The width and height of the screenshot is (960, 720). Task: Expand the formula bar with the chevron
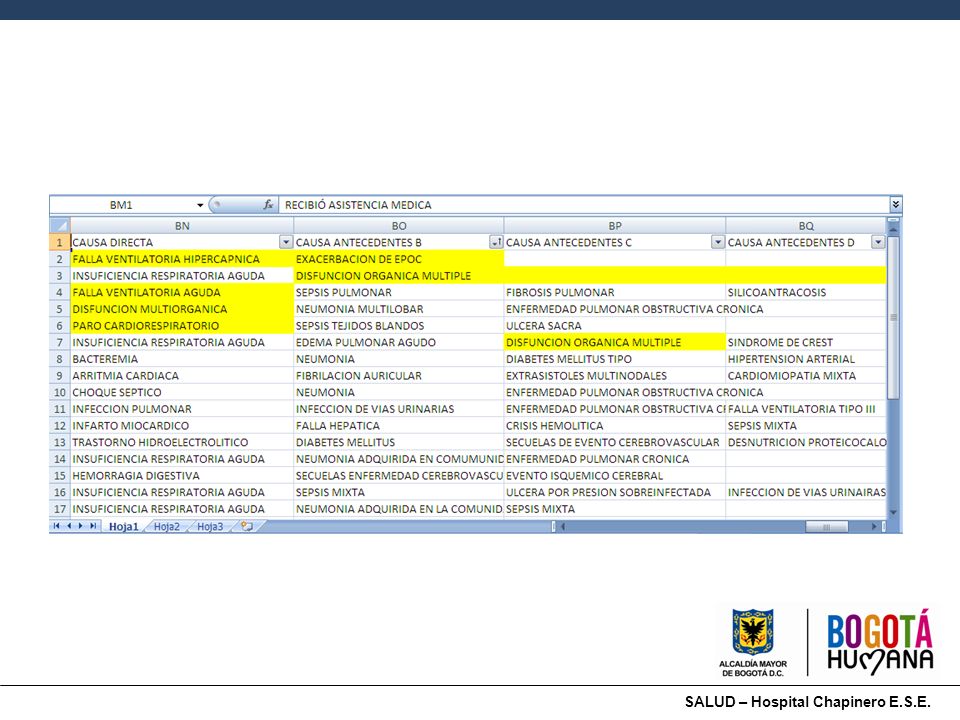(x=895, y=204)
